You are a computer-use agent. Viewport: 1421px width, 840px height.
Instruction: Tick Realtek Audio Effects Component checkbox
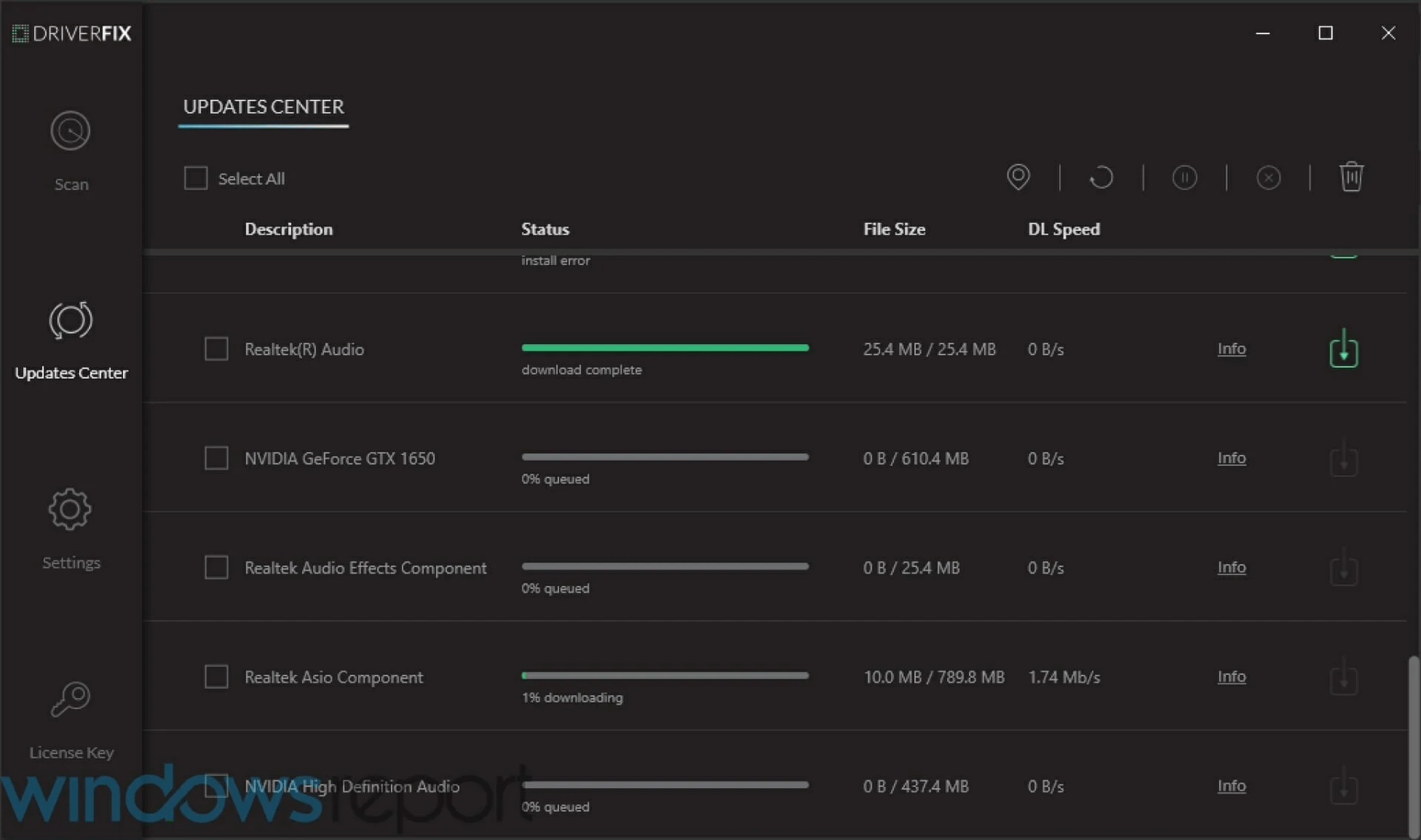tap(216, 568)
